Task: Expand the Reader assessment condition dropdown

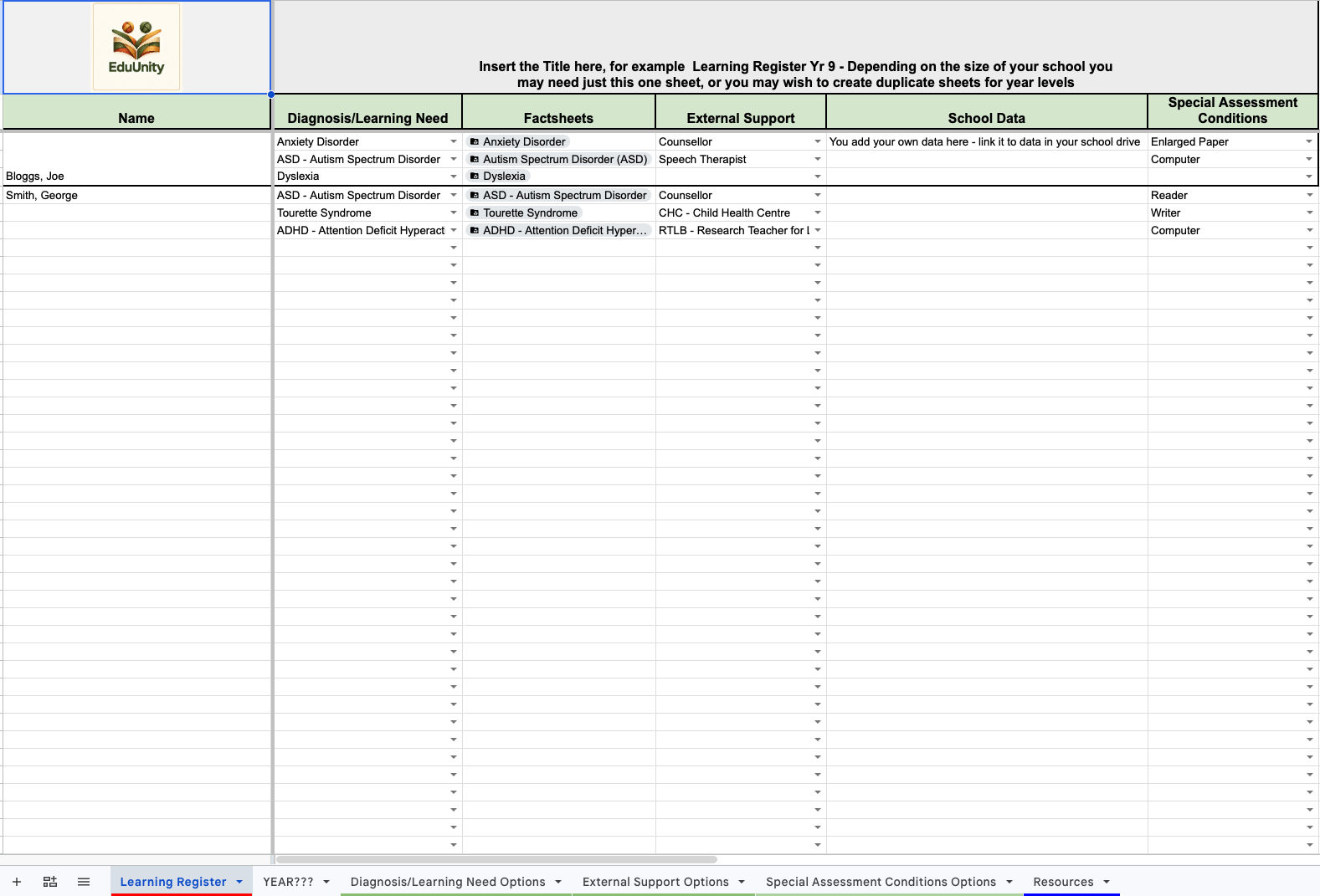Action: 1310,196
